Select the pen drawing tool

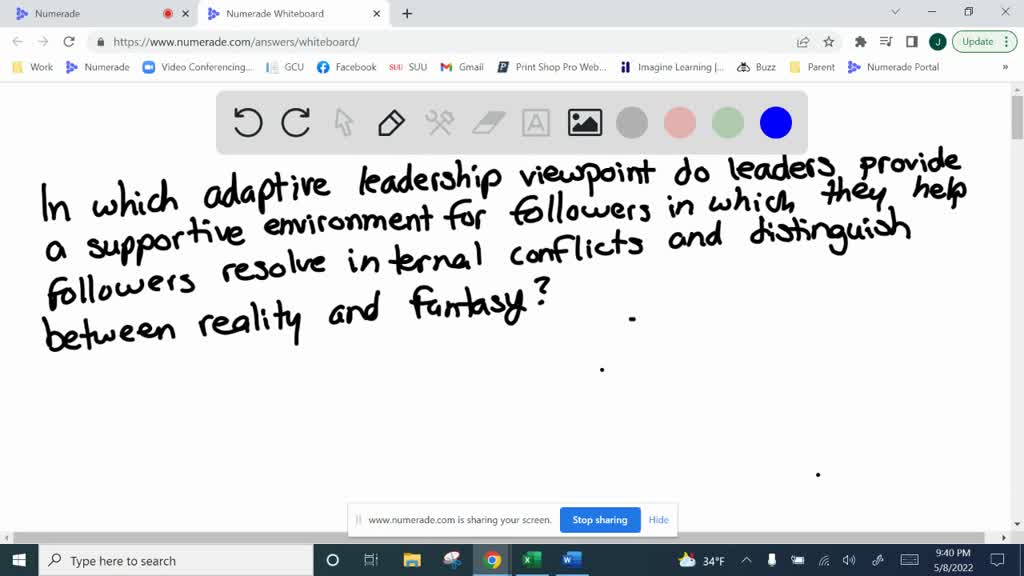tap(391, 123)
